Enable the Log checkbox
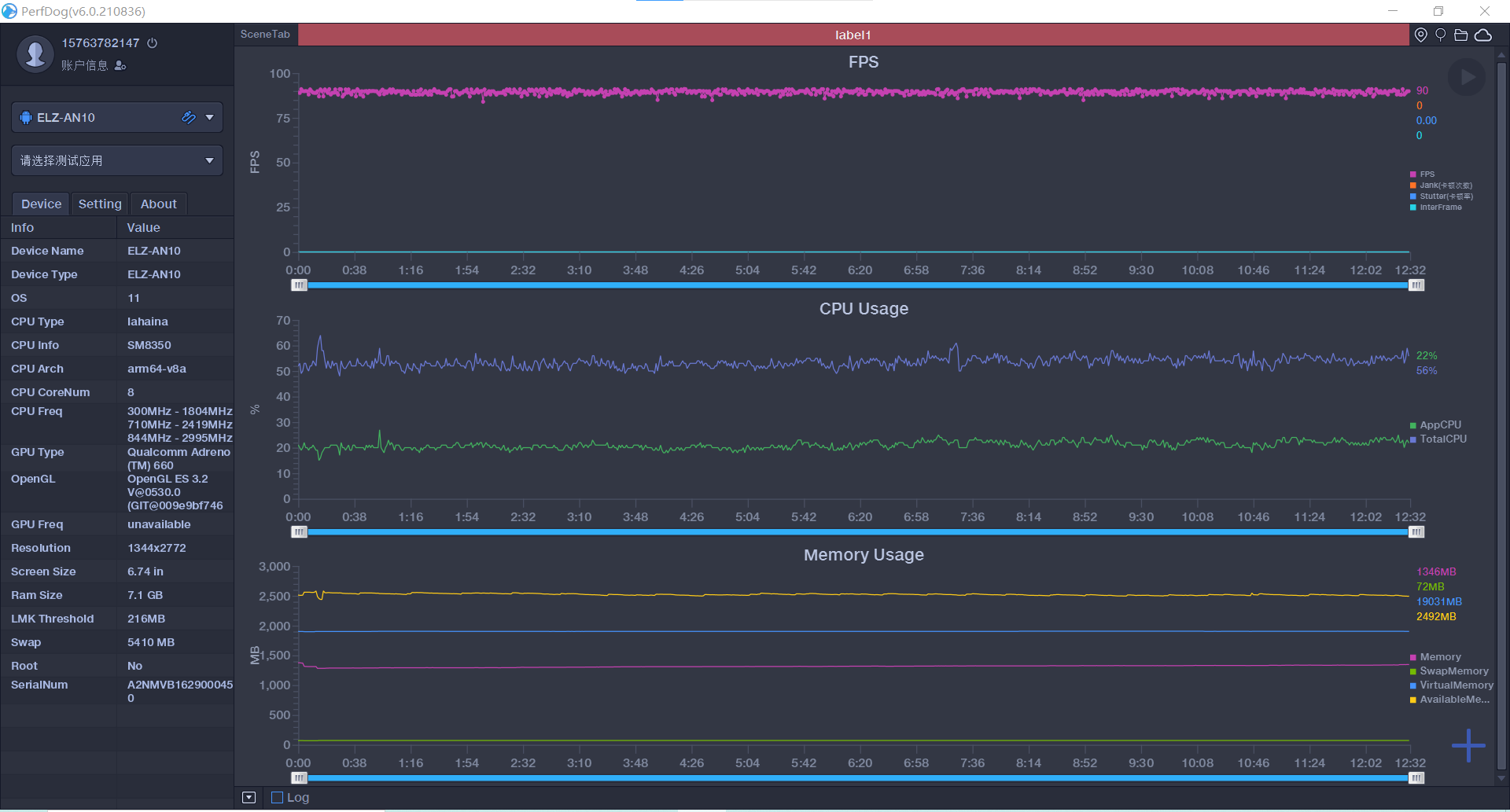The image size is (1510, 812). tap(277, 797)
